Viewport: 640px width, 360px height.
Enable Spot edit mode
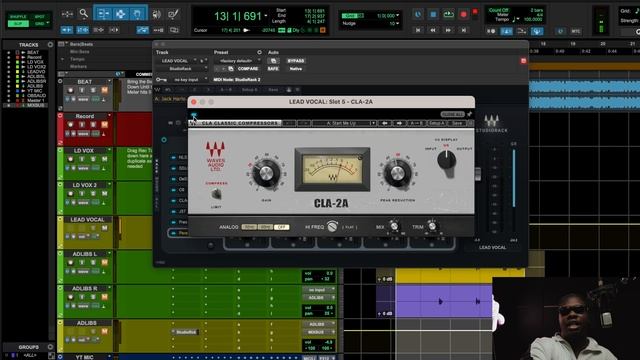pyautogui.click(x=40, y=17)
